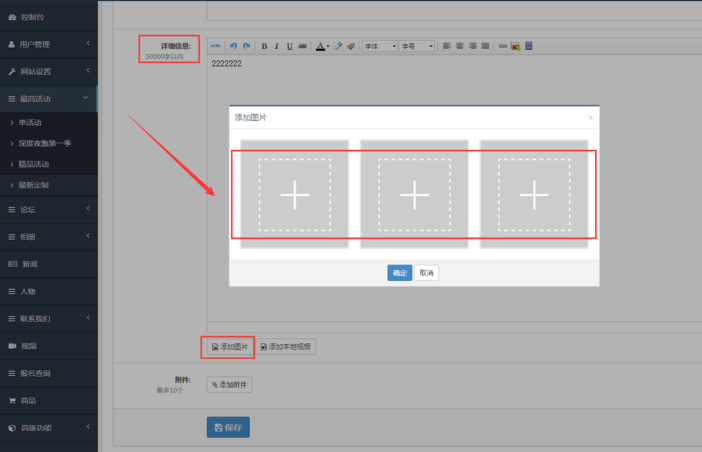702x452 pixels.
Task: Click the redo icon in editor toolbar
Action: (246, 46)
